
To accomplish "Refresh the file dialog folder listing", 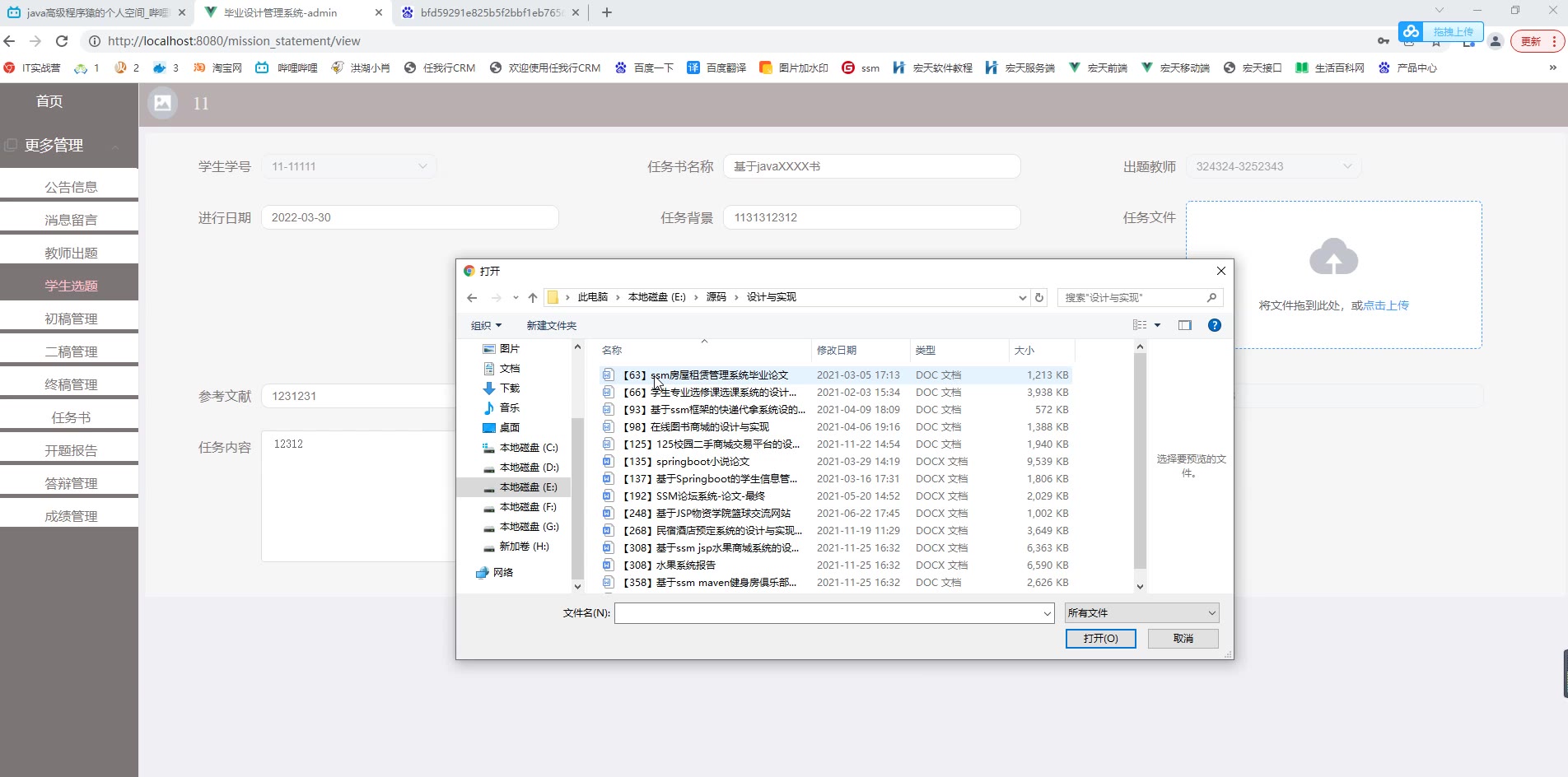I will [x=1039, y=297].
